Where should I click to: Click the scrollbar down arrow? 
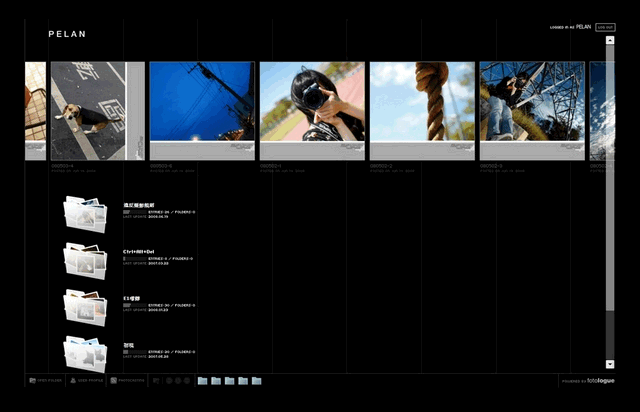click(x=610, y=364)
